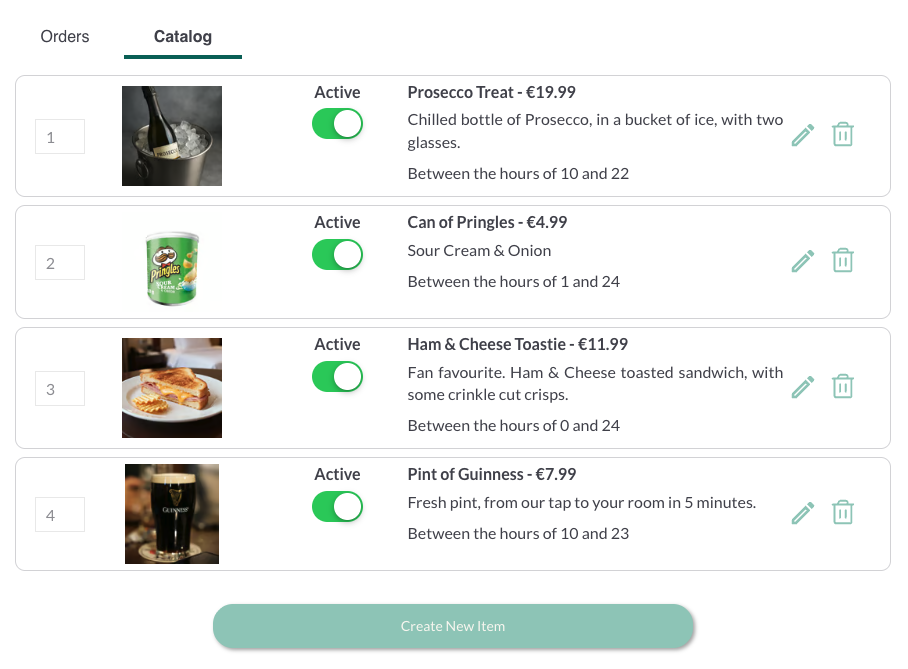Edit the Can of Pringles item

pyautogui.click(x=802, y=260)
